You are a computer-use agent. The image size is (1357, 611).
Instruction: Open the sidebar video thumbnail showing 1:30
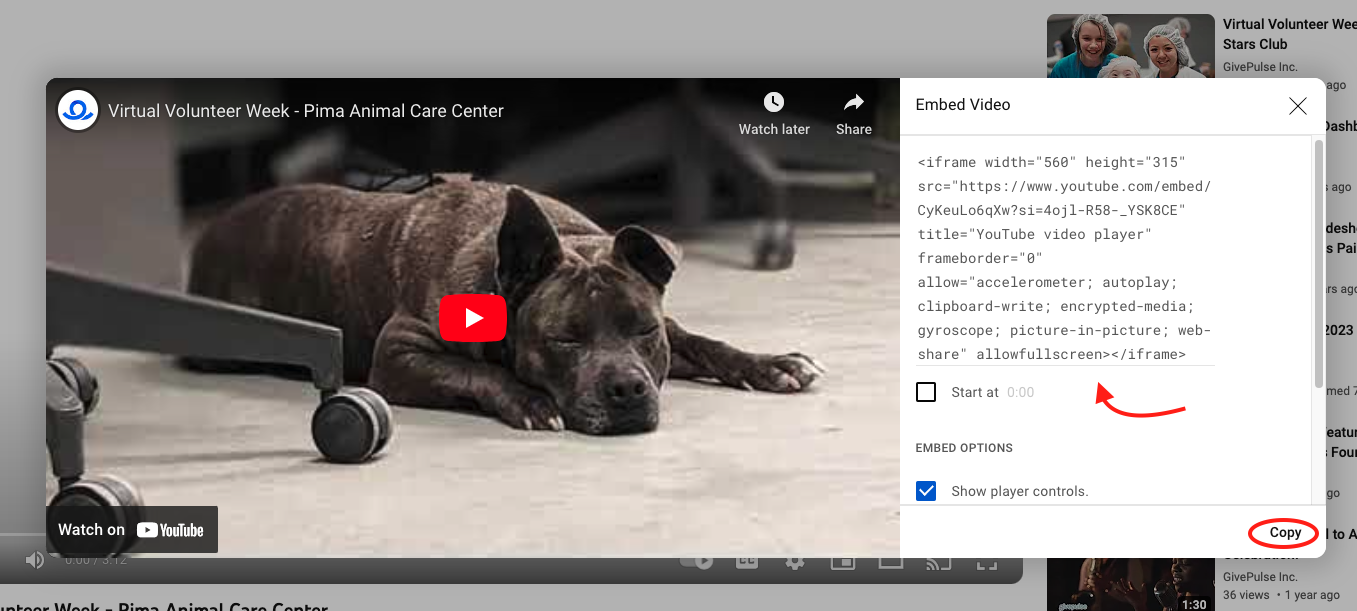click(x=1131, y=582)
